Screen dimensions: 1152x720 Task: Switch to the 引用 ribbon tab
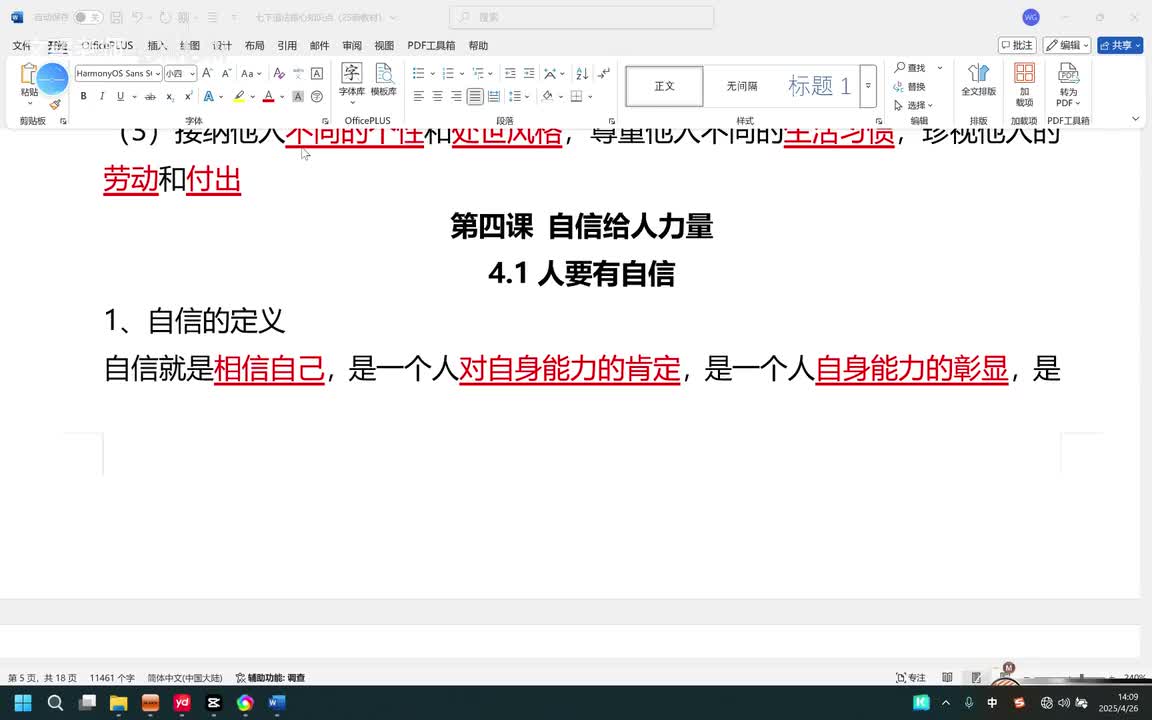287,46
